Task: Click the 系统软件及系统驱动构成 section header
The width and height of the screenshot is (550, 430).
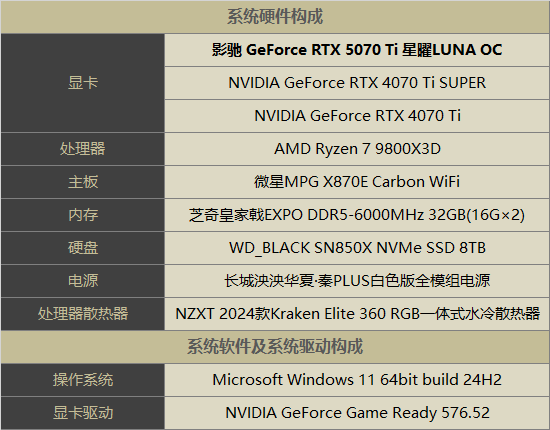Action: click(275, 347)
